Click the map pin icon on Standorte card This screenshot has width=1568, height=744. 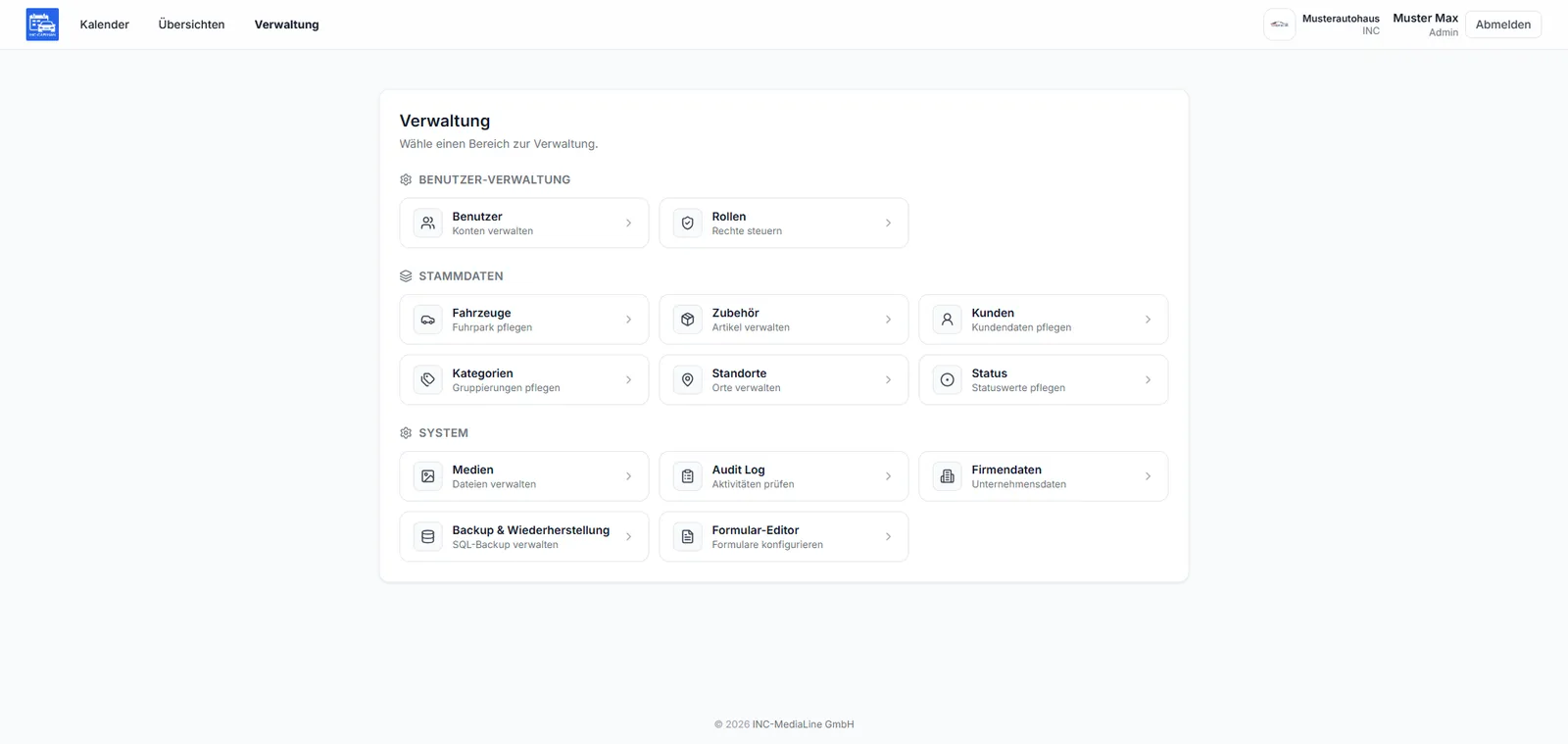click(x=688, y=380)
